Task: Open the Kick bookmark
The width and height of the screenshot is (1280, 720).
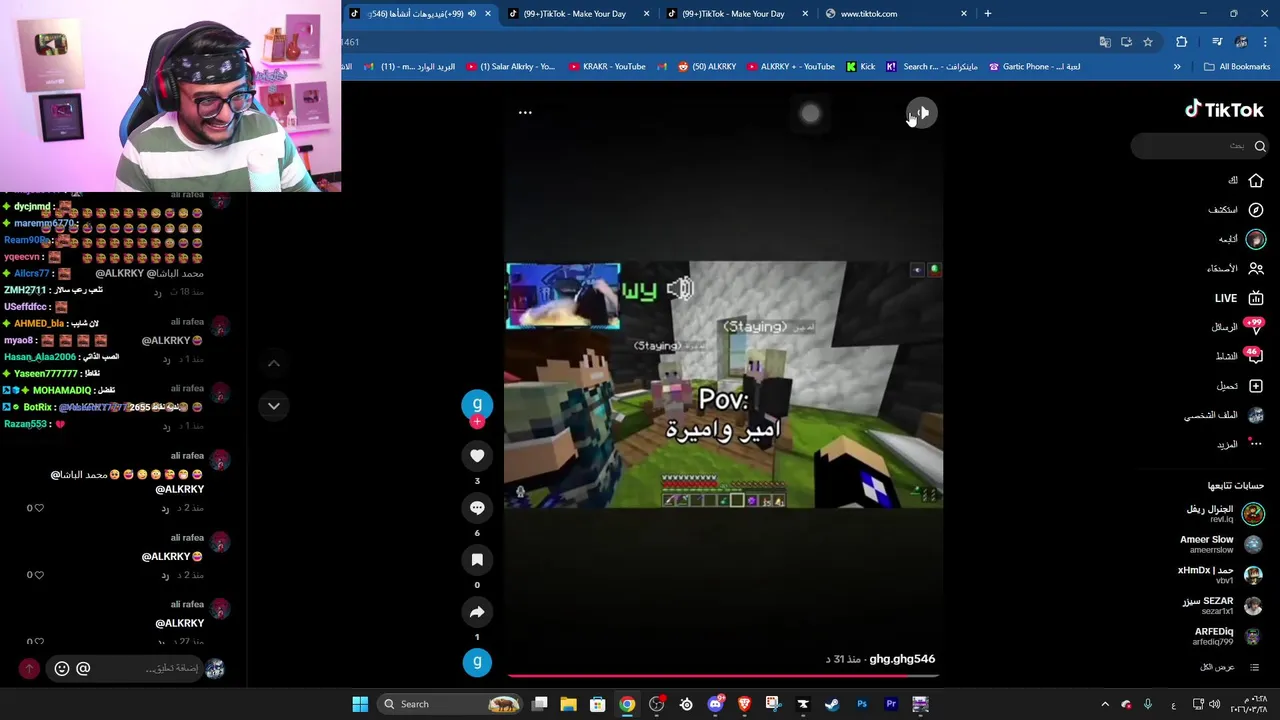Action: pos(860,67)
